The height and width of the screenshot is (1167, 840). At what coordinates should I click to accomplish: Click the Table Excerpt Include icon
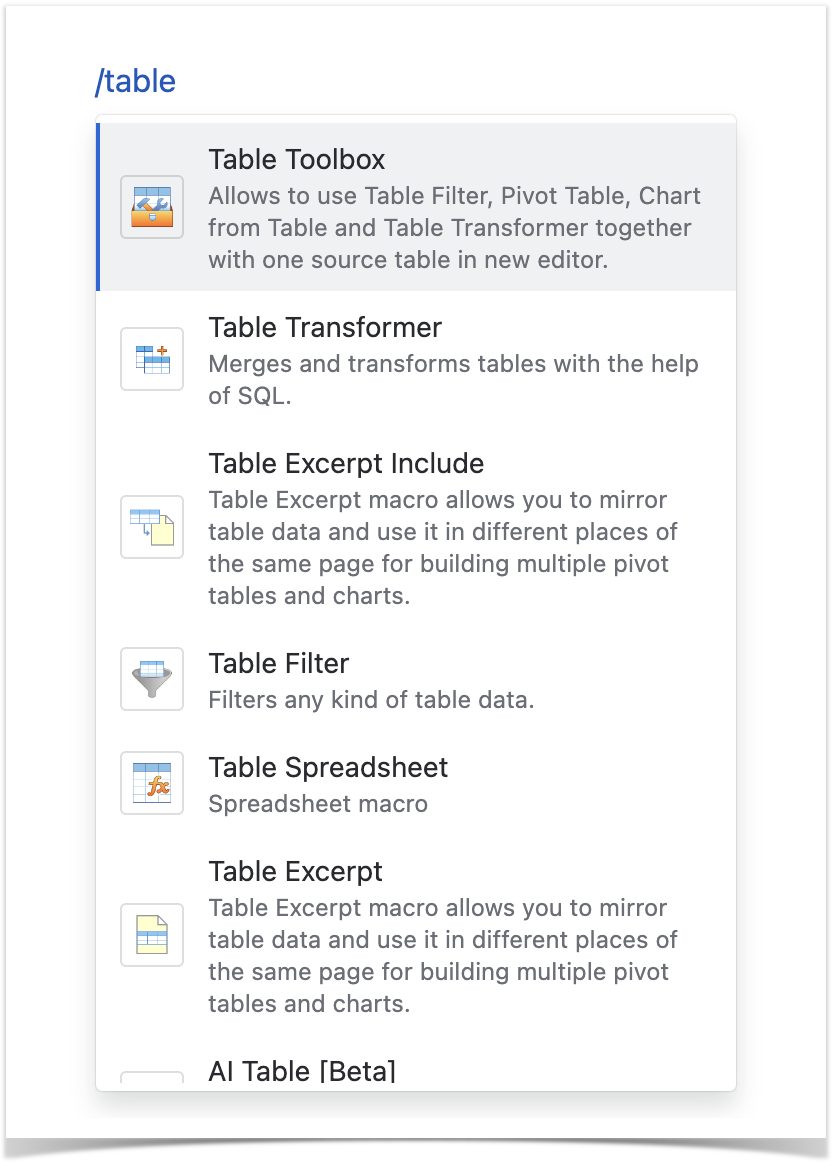pyautogui.click(x=152, y=527)
